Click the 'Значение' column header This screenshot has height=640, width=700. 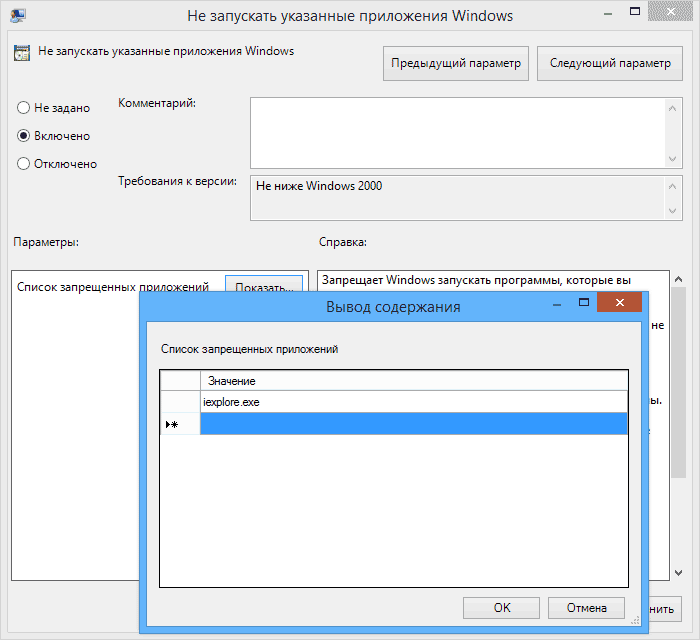click(x=413, y=381)
